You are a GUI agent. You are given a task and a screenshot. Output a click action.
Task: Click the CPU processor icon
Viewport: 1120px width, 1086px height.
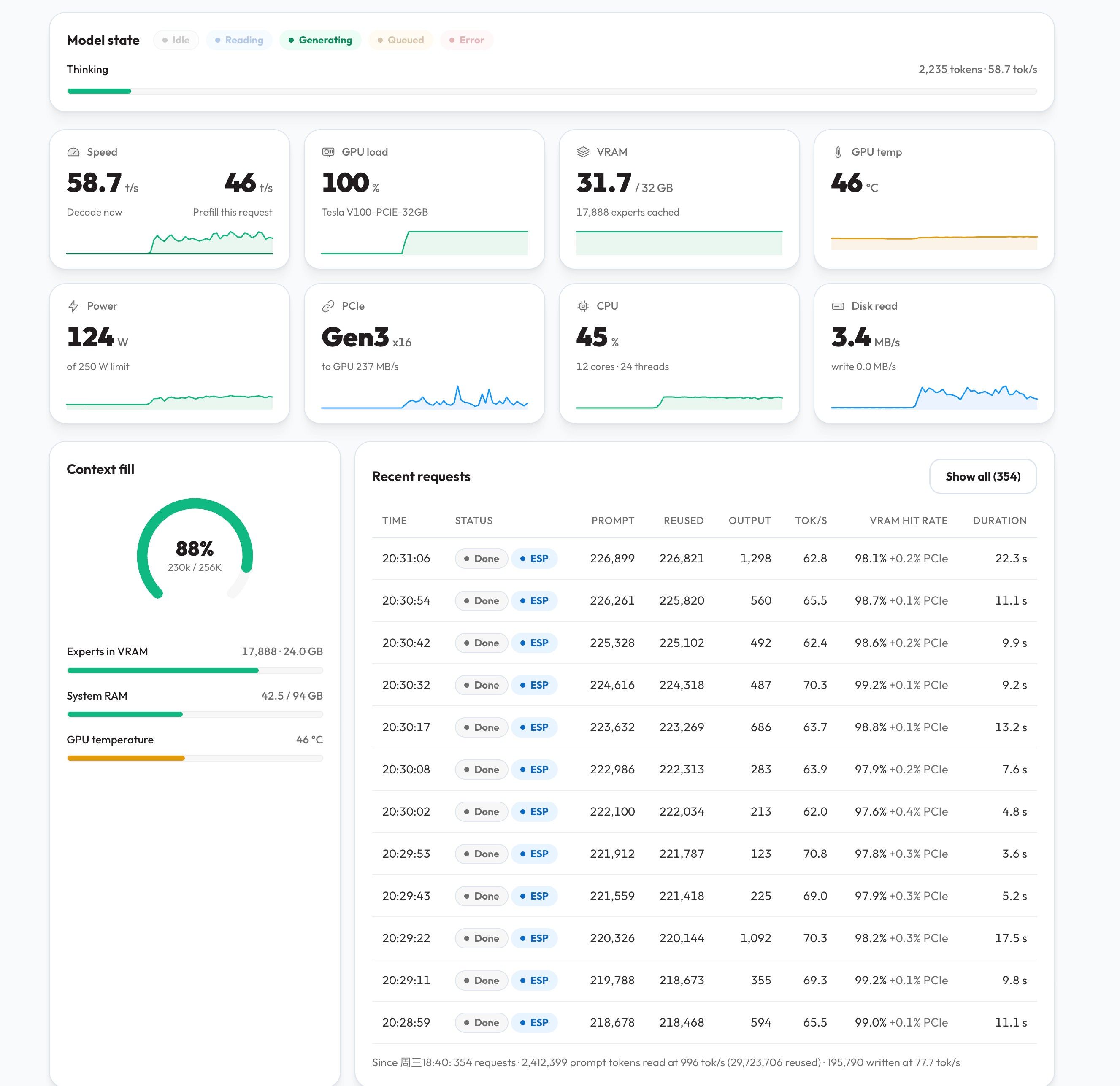pyautogui.click(x=583, y=306)
